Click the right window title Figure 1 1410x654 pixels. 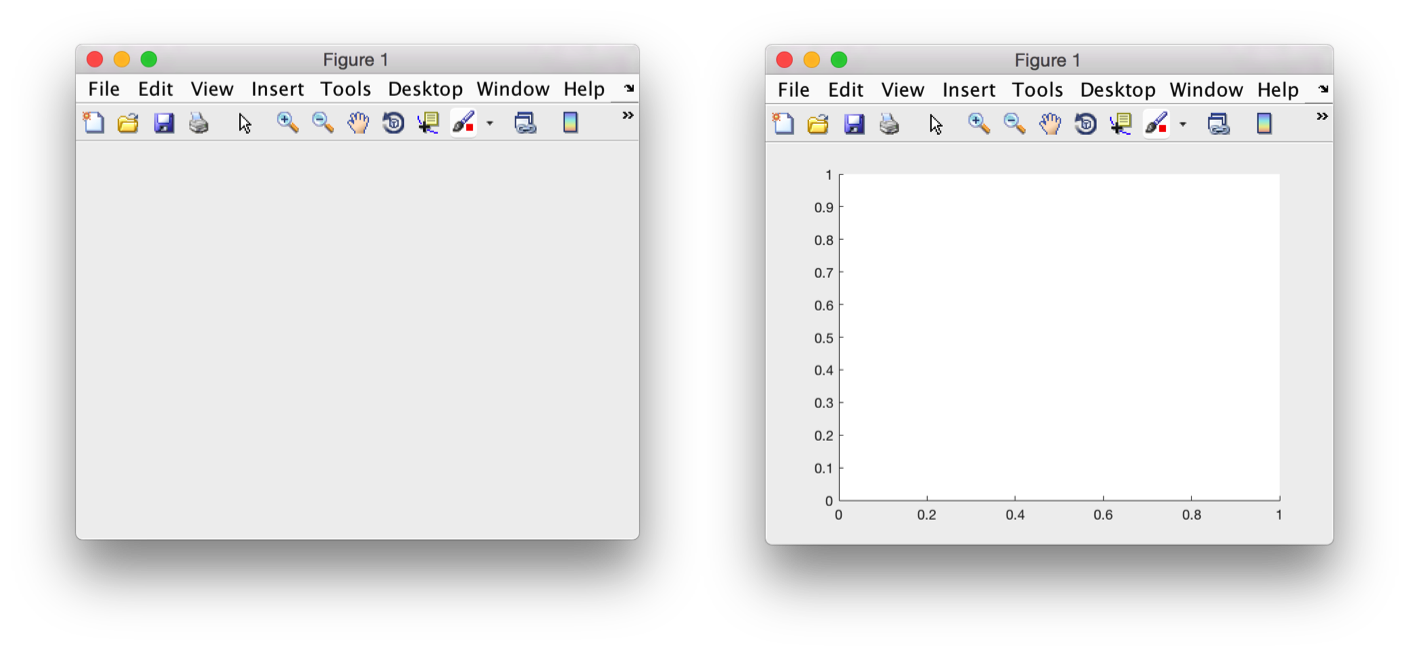(1048, 60)
